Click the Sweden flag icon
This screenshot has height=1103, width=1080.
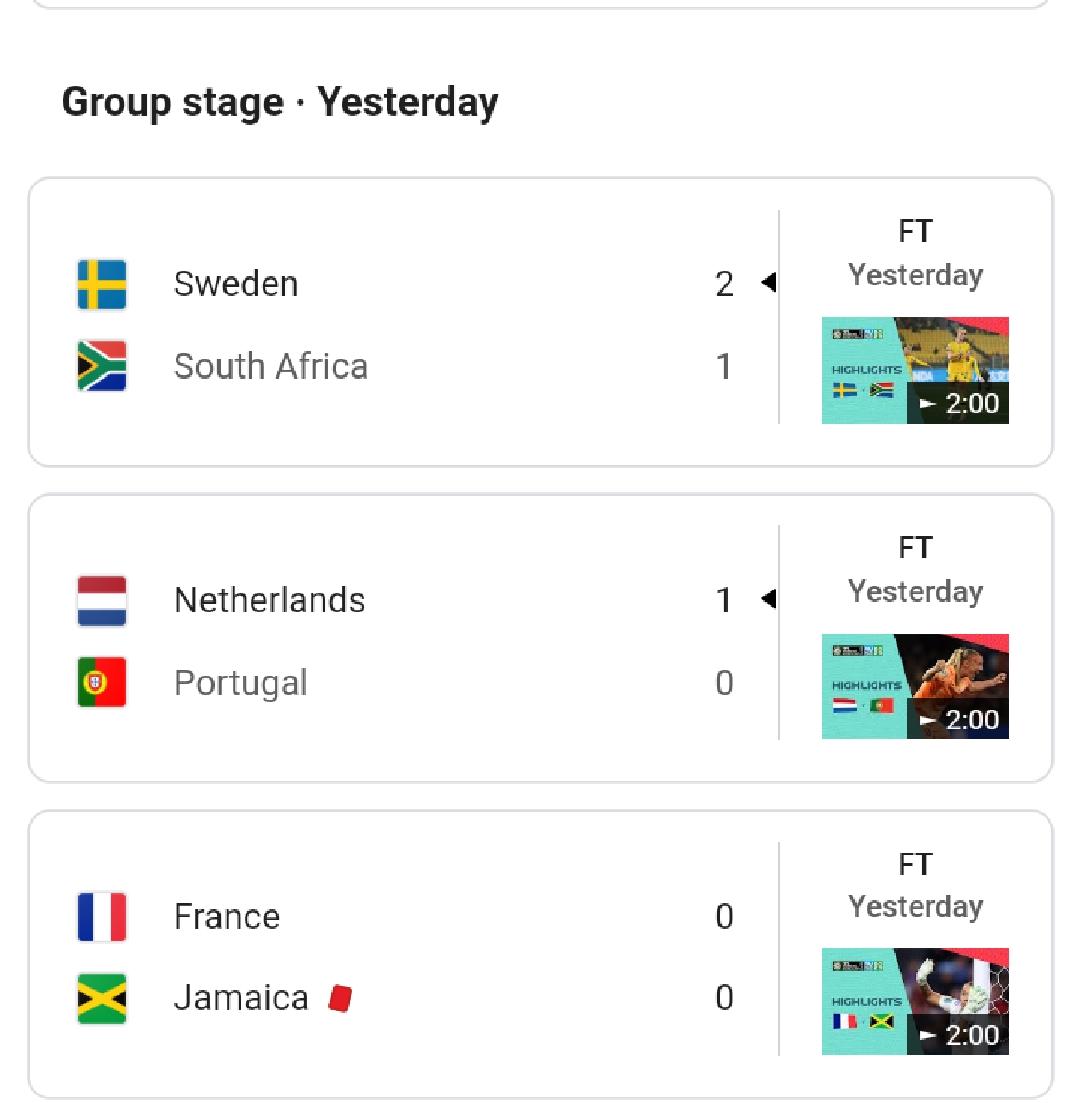102,284
